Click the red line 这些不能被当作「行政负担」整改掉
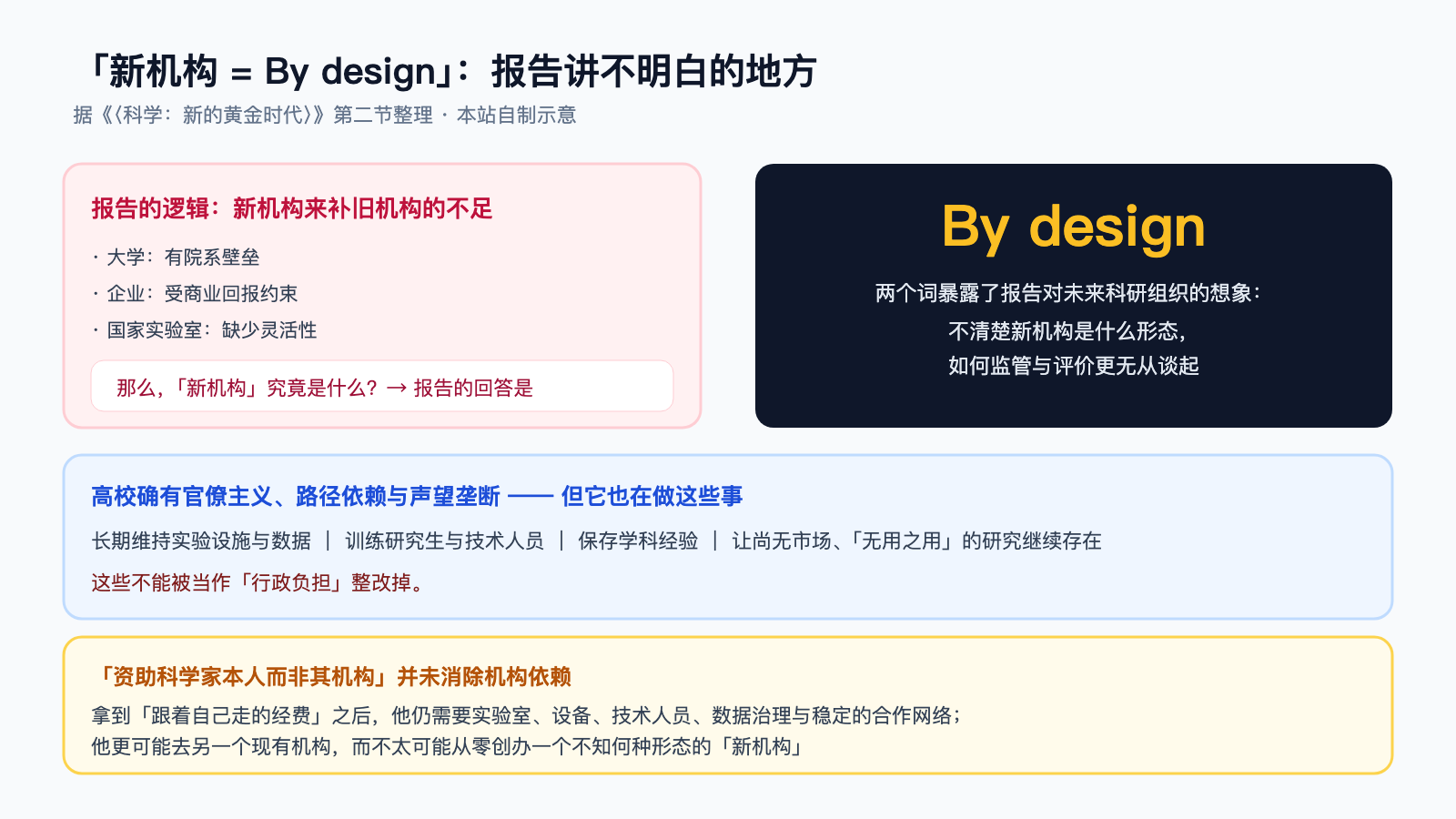1456x819 pixels. point(258,582)
